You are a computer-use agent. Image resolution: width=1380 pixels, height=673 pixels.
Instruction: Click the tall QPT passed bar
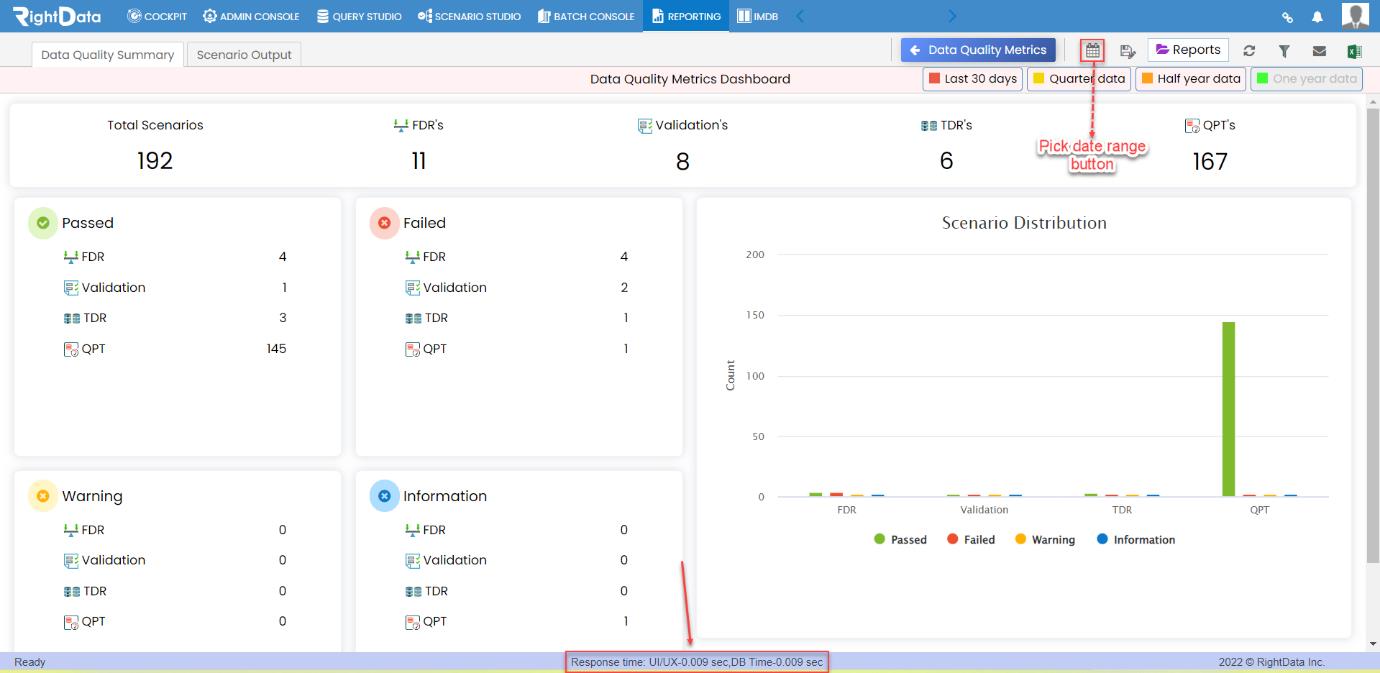coord(1229,409)
